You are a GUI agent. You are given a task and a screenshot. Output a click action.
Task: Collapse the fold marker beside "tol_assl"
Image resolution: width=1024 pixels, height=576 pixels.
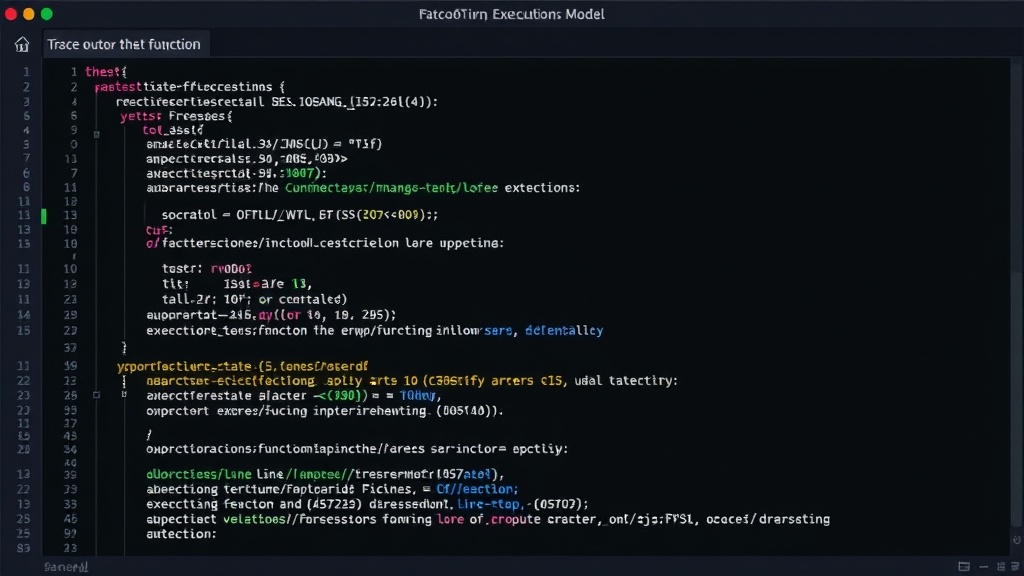pos(96,135)
